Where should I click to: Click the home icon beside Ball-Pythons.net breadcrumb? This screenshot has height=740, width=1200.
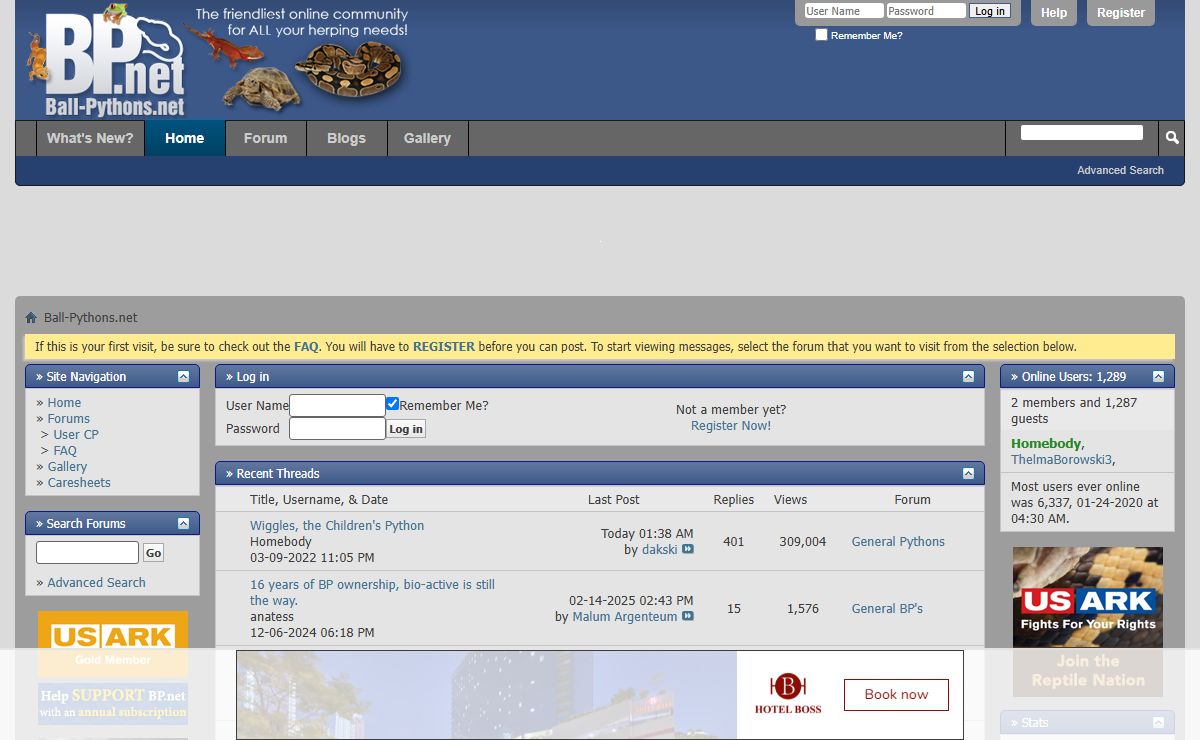coord(31,318)
